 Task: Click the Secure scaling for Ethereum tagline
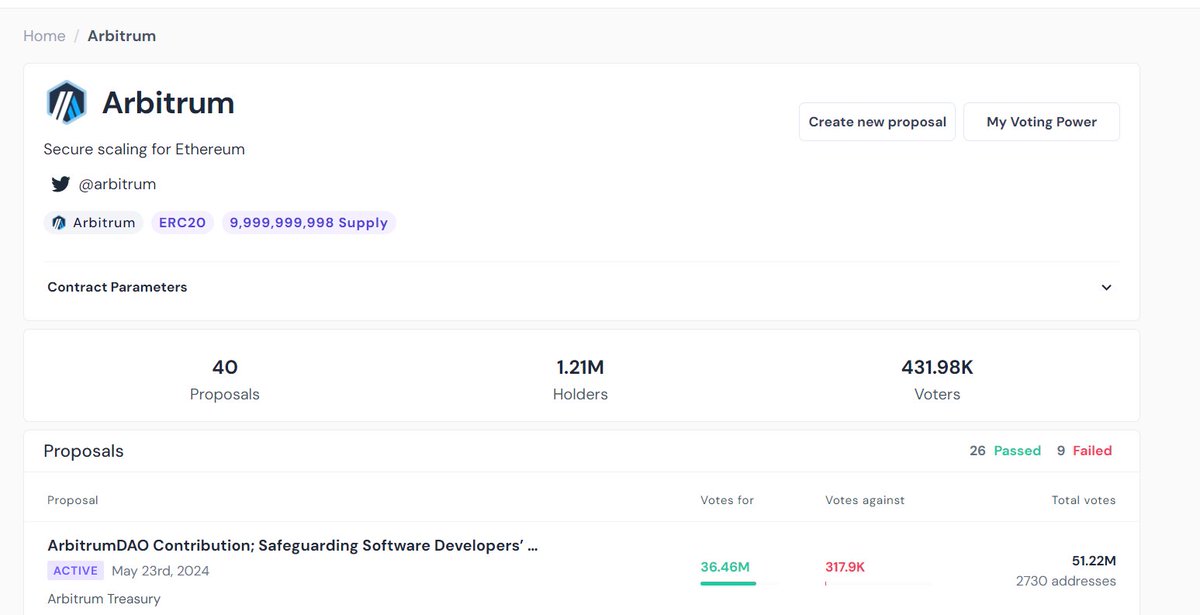pyautogui.click(x=144, y=149)
